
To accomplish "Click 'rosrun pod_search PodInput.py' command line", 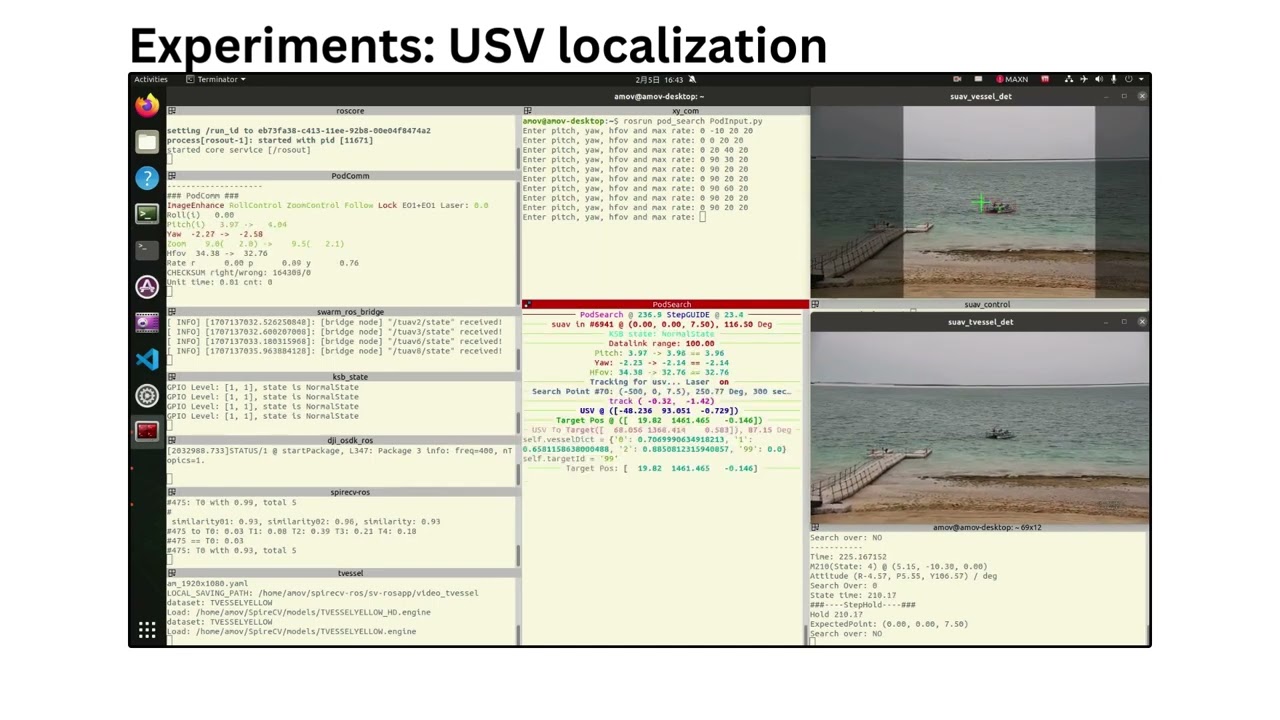I will point(642,121).
